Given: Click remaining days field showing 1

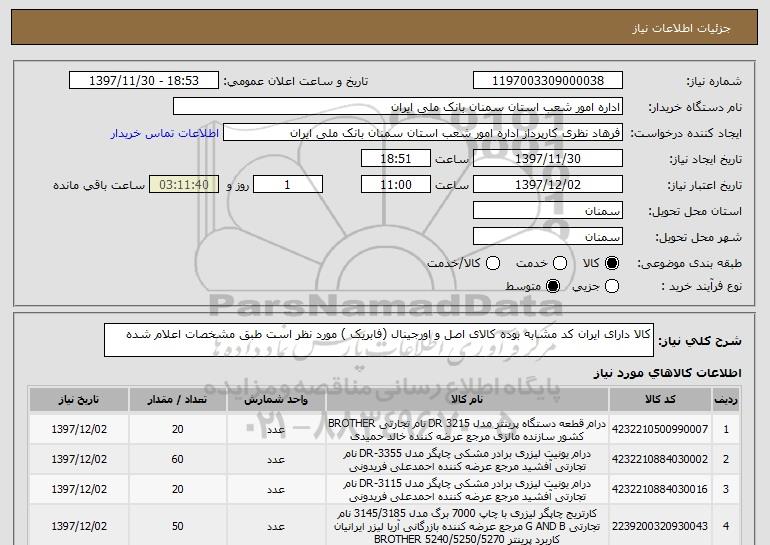Looking at the screenshot, I should coord(288,185).
